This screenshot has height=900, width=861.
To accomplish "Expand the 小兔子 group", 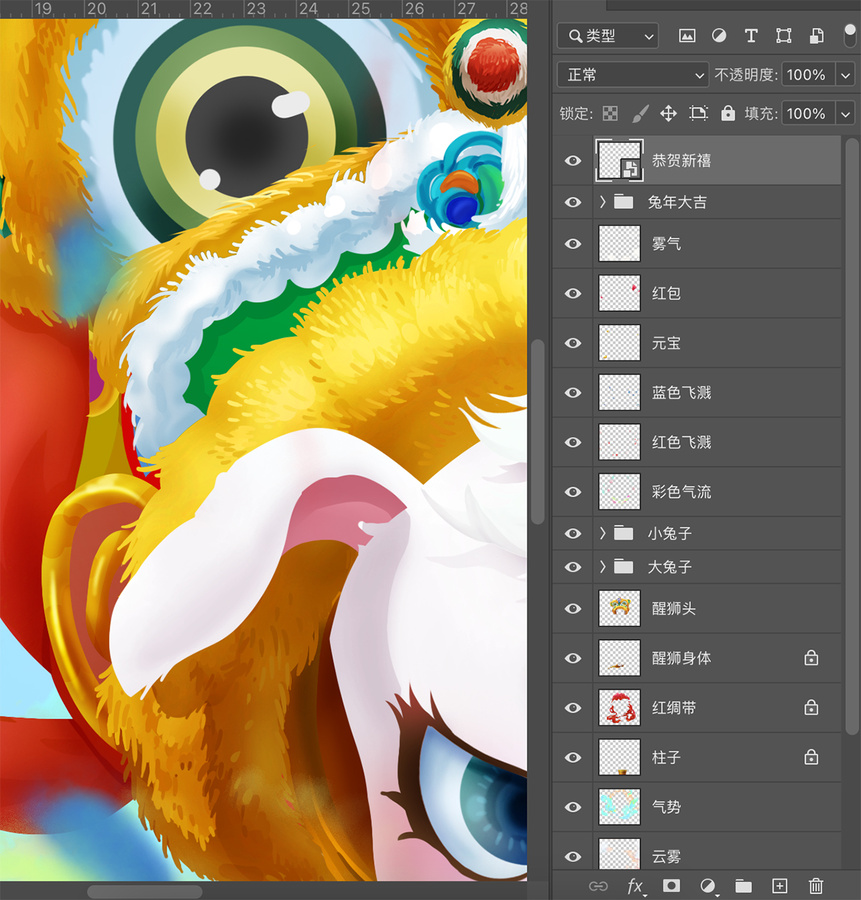I will click(x=602, y=534).
